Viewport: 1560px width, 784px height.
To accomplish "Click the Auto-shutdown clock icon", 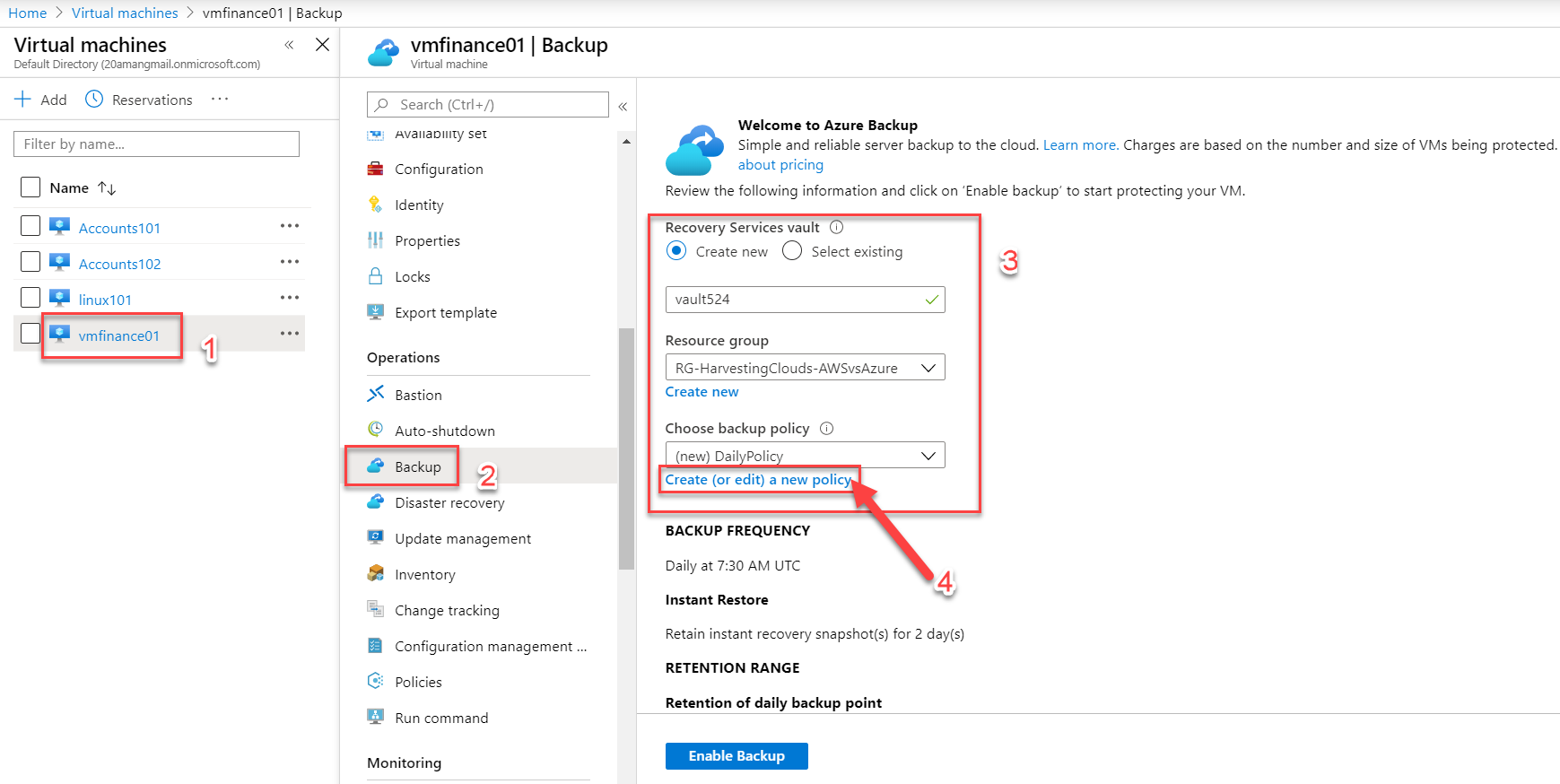I will click(x=376, y=430).
